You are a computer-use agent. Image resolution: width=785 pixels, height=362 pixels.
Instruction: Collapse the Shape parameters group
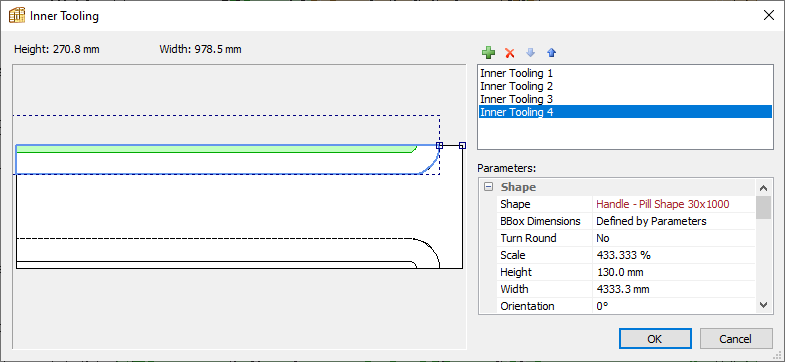pos(488,187)
